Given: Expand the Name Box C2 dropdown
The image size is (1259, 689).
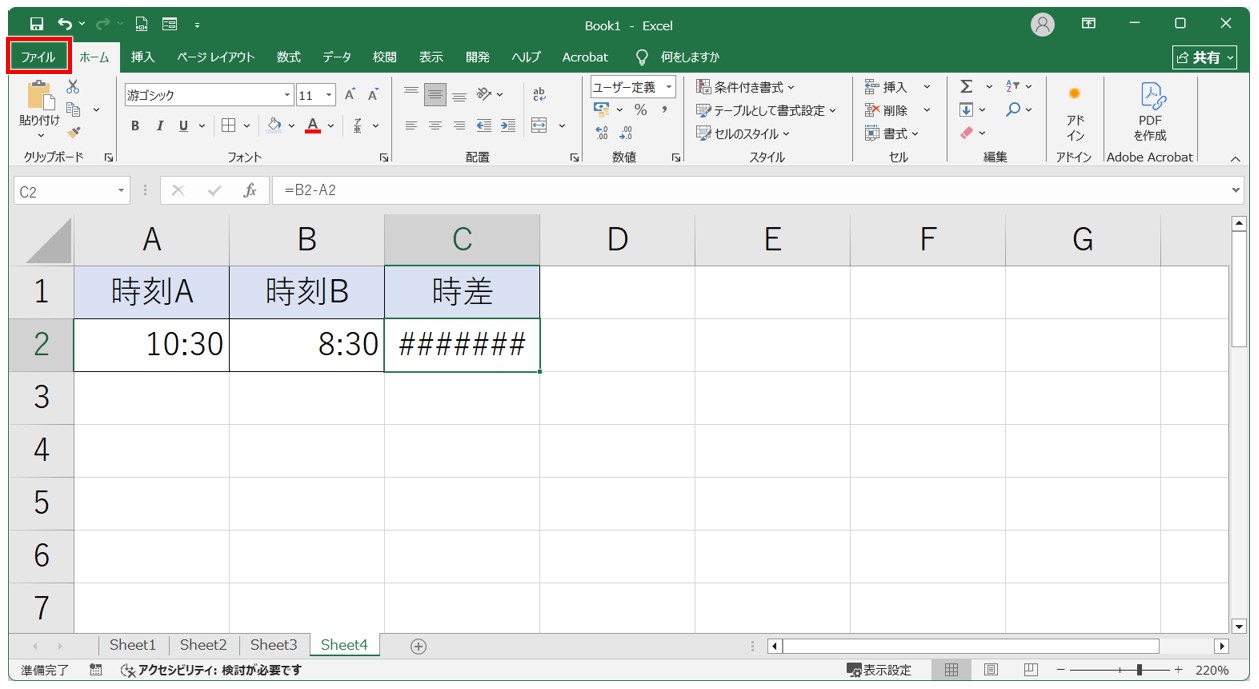Looking at the screenshot, I should coord(122,190).
